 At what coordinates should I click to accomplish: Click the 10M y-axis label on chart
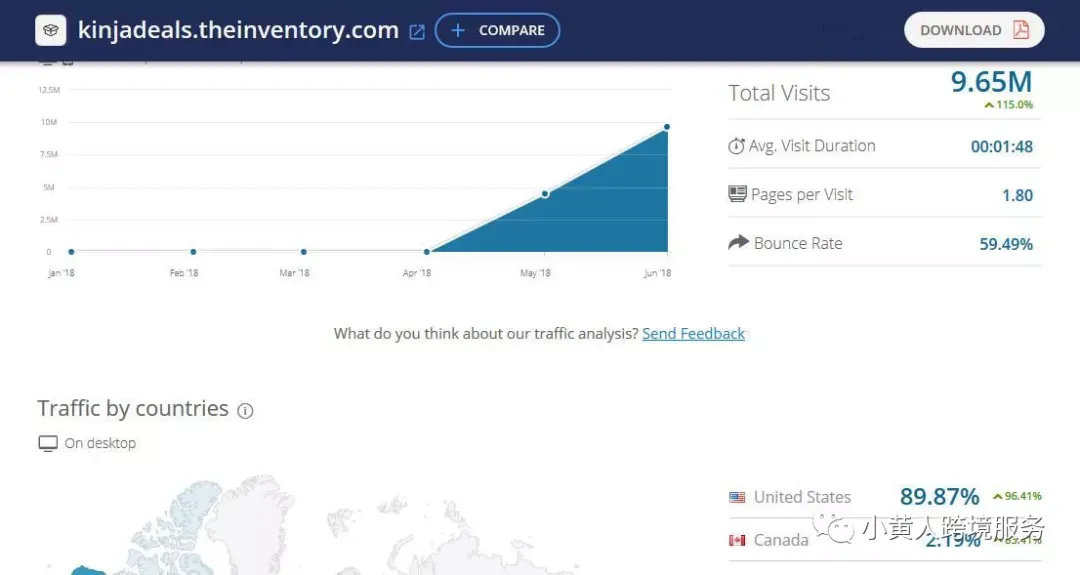tap(49, 123)
